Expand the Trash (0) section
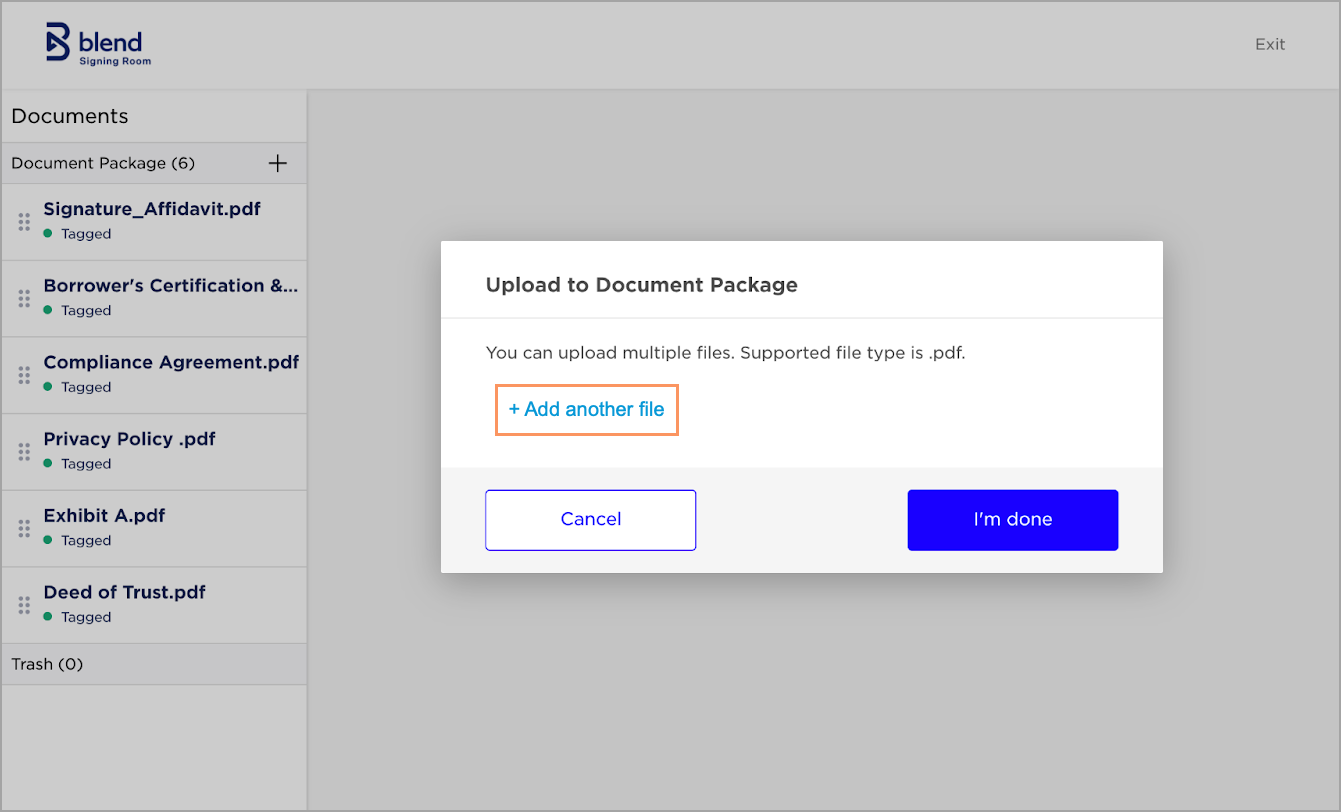Image resolution: width=1341 pixels, height=812 pixels. click(x=47, y=664)
